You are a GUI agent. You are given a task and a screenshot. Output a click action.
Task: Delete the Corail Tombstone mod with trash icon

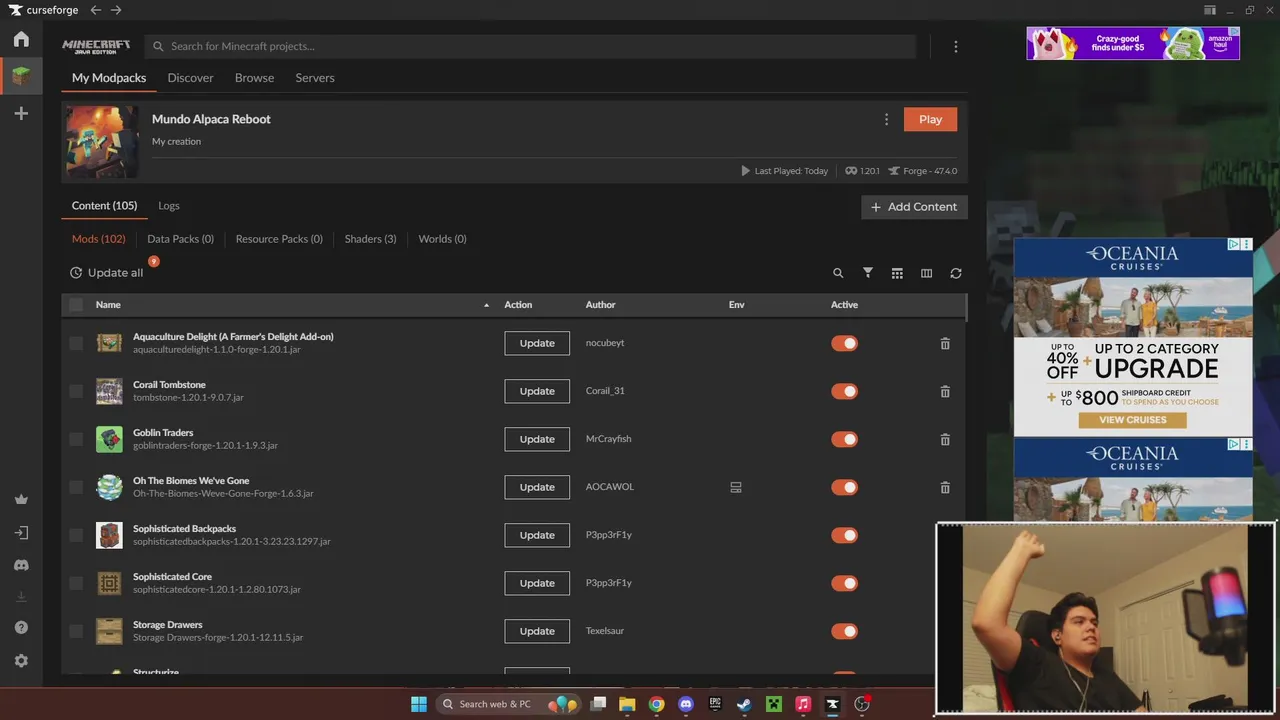tap(945, 391)
